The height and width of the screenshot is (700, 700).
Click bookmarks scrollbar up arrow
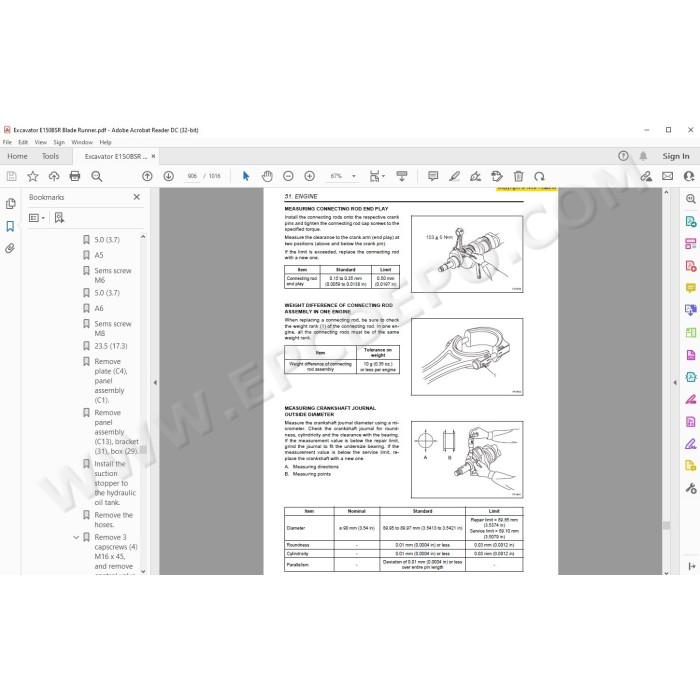[x=143, y=237]
